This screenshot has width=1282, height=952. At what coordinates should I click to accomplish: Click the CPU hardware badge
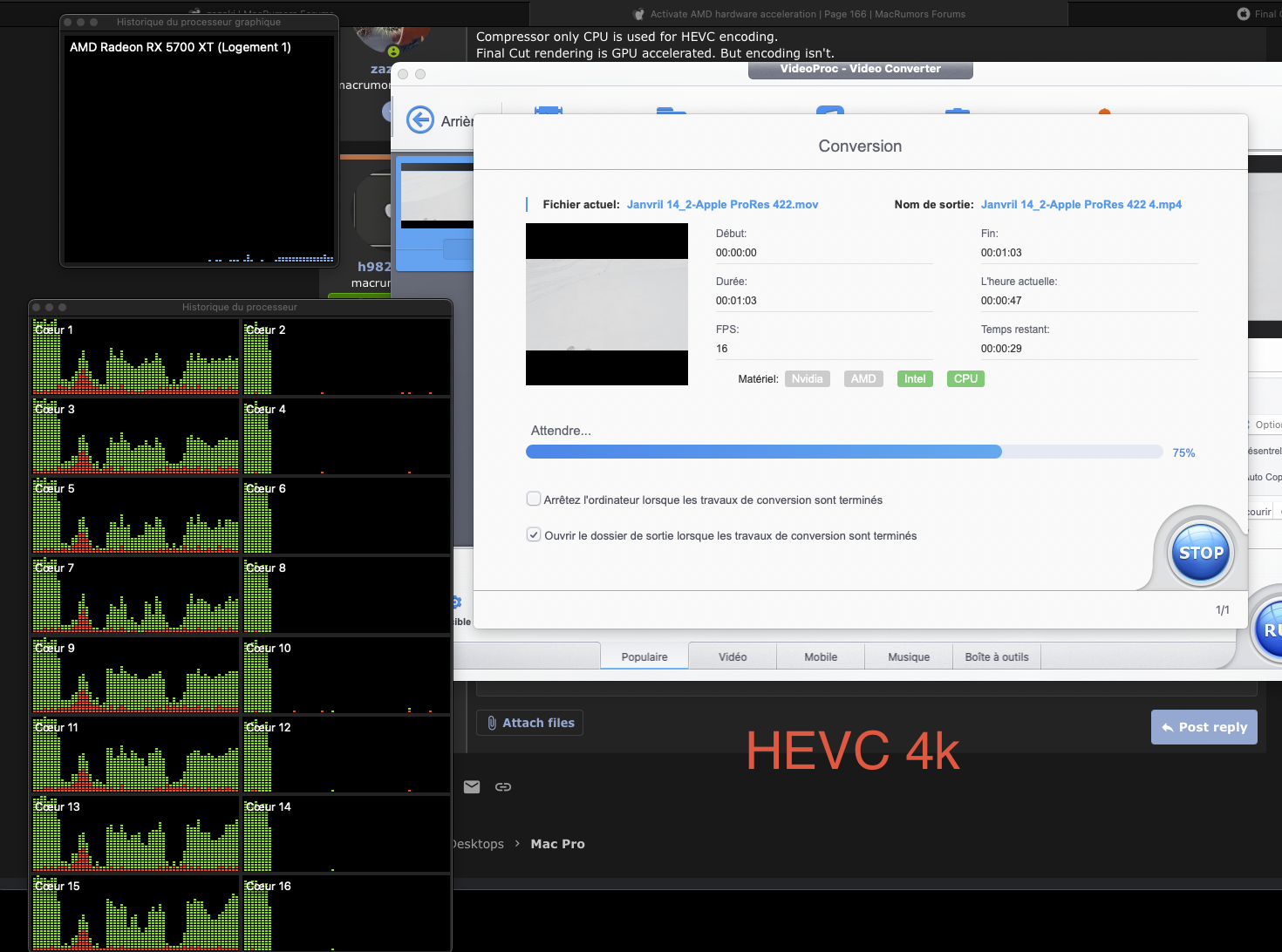[965, 378]
